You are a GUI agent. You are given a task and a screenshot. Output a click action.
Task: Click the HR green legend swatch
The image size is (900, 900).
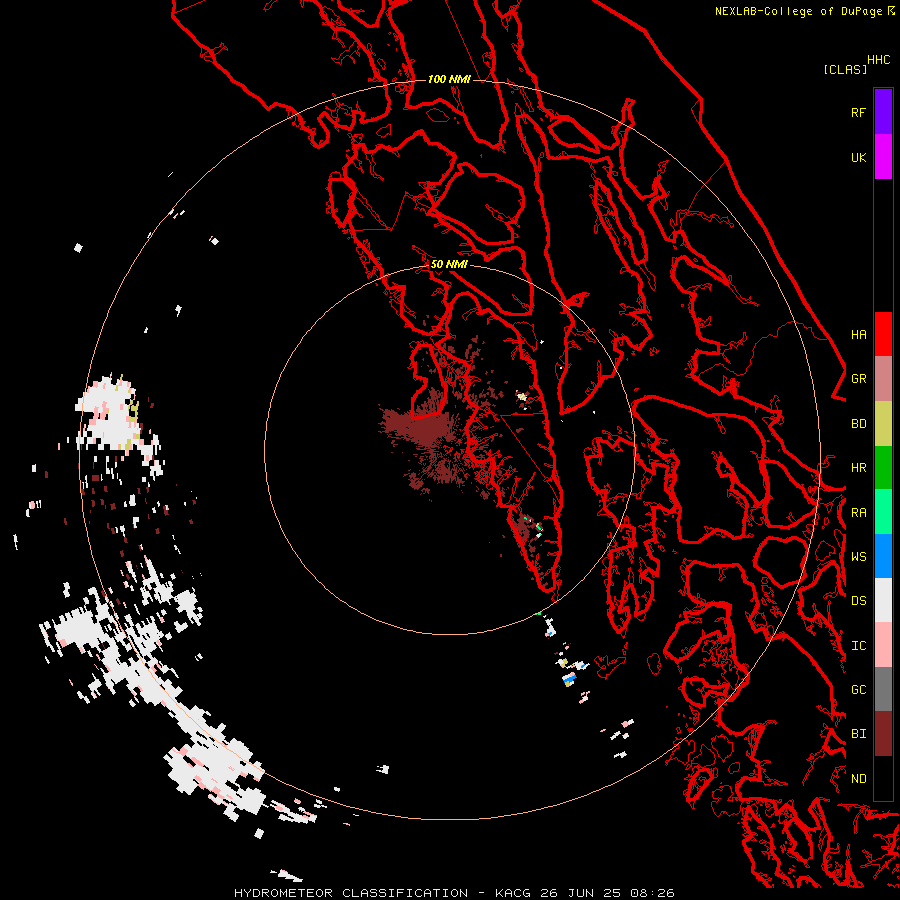point(883,468)
